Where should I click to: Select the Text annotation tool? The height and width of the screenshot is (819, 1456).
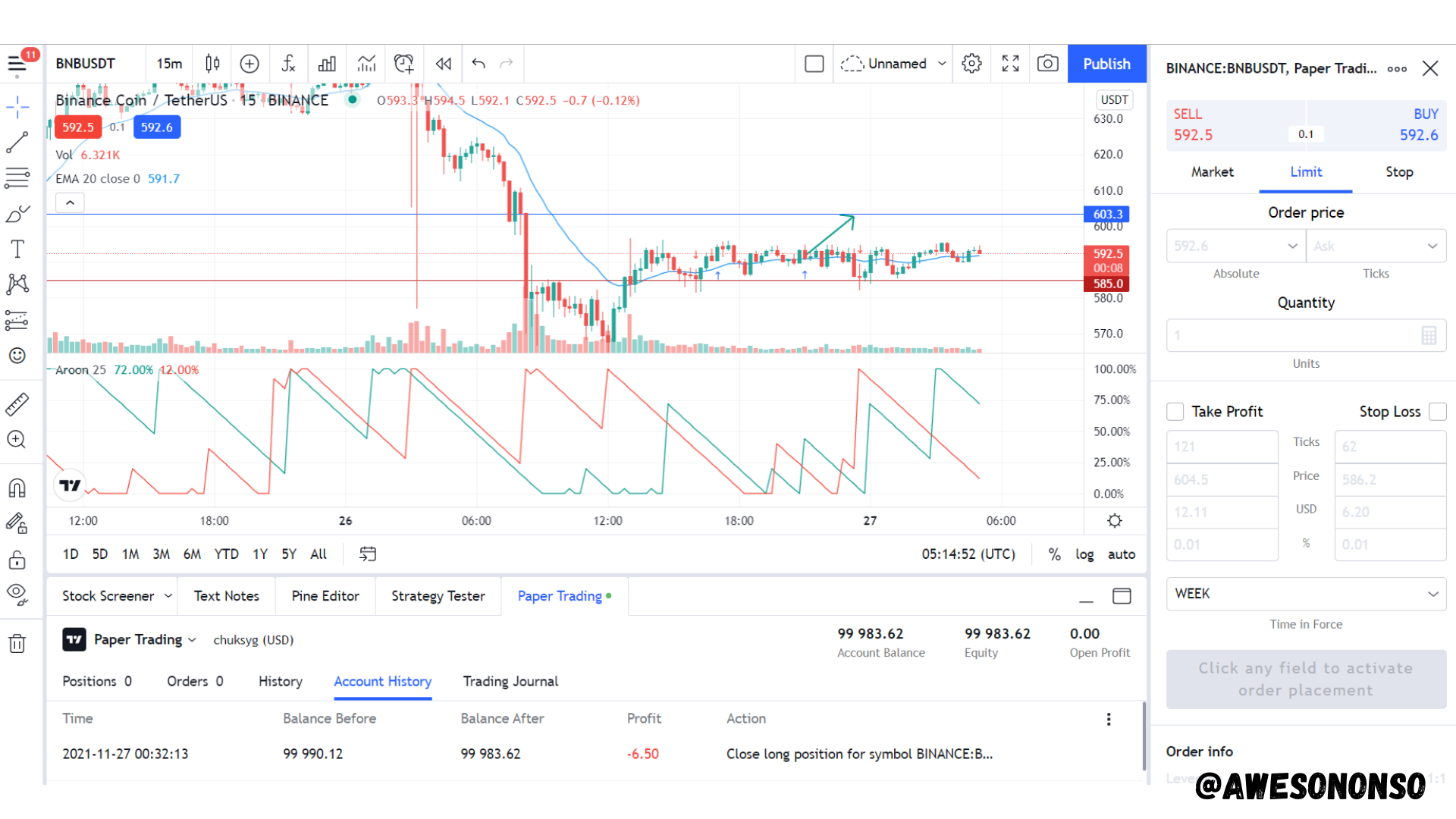click(17, 249)
